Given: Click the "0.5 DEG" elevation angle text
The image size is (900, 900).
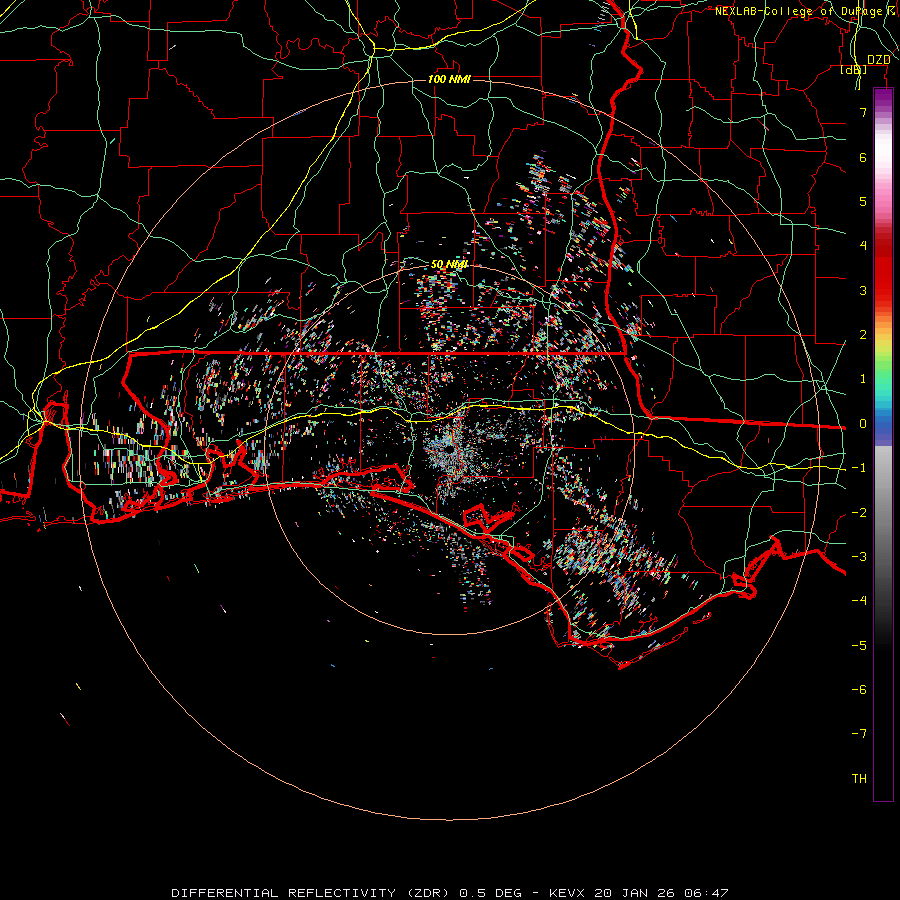Looking at the screenshot, I should click(x=491, y=893).
